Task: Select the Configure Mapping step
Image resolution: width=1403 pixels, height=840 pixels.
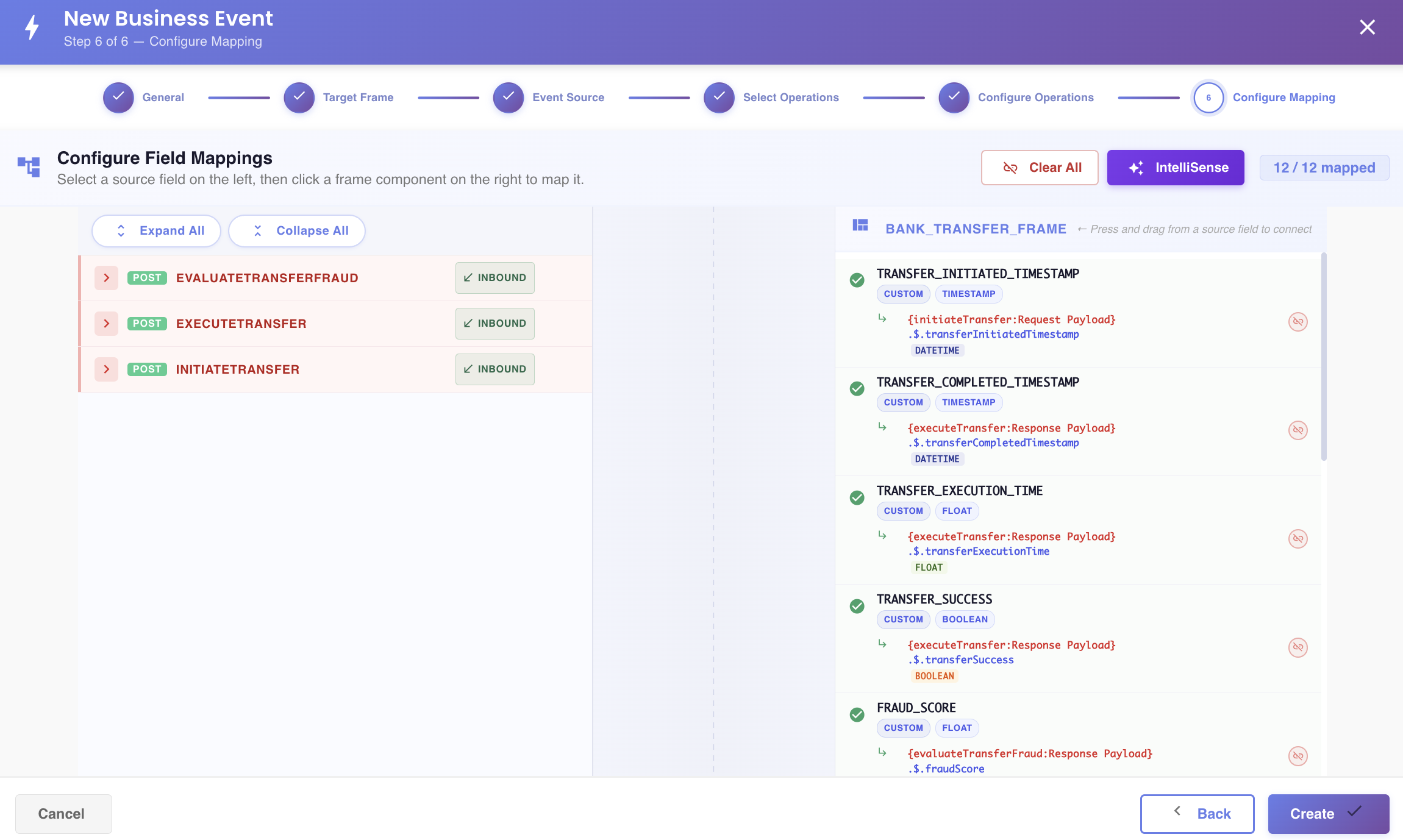Action: [1264, 98]
